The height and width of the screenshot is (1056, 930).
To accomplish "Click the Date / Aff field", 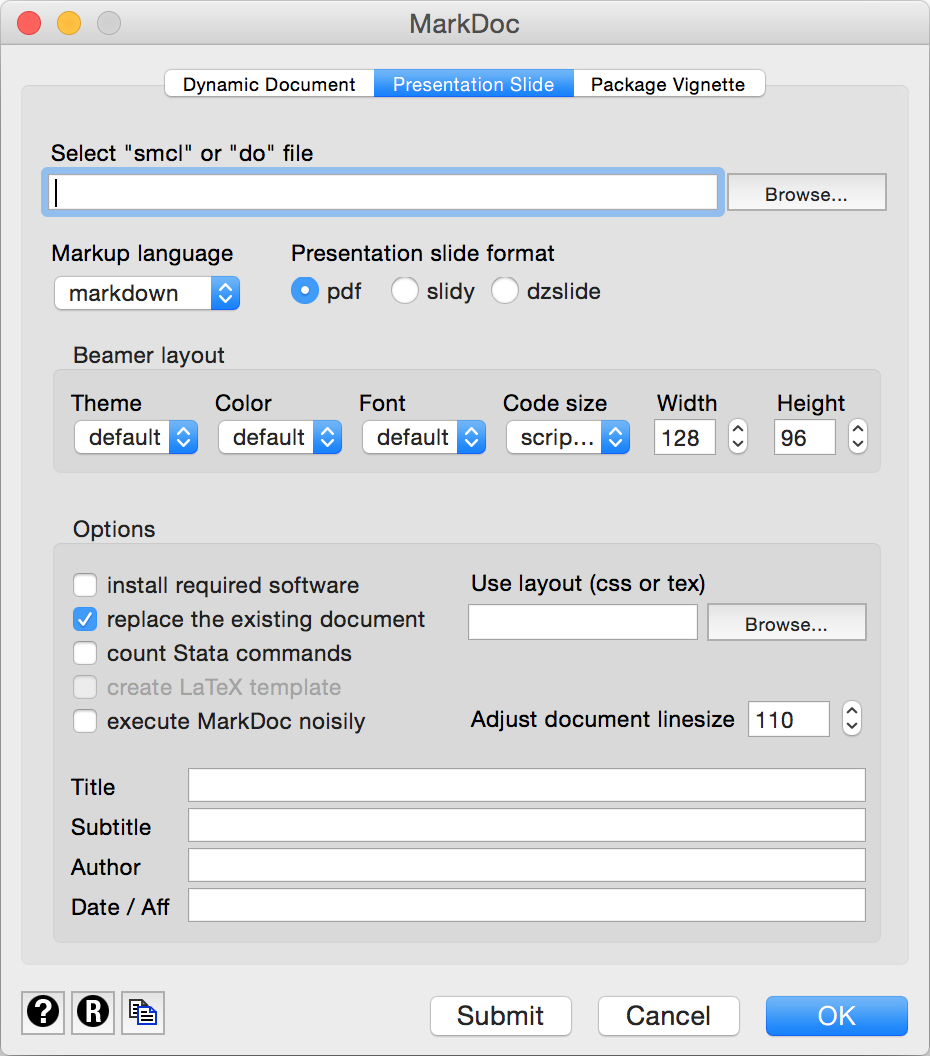I will pos(527,905).
